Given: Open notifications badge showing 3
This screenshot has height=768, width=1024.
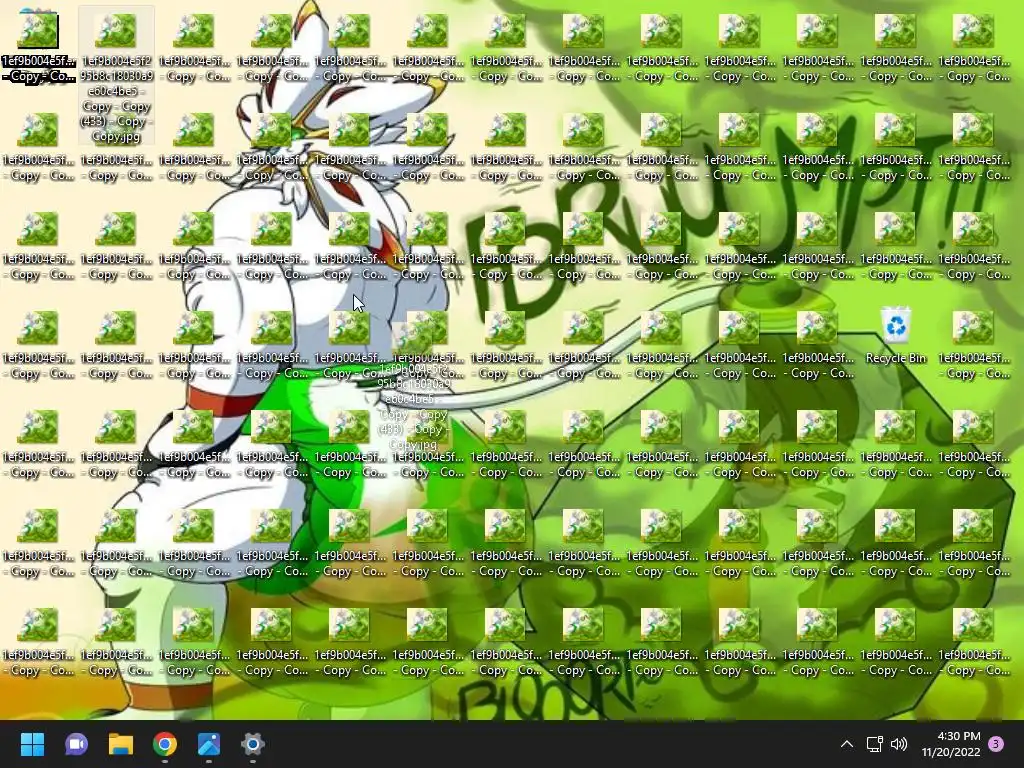Looking at the screenshot, I should pos(996,744).
